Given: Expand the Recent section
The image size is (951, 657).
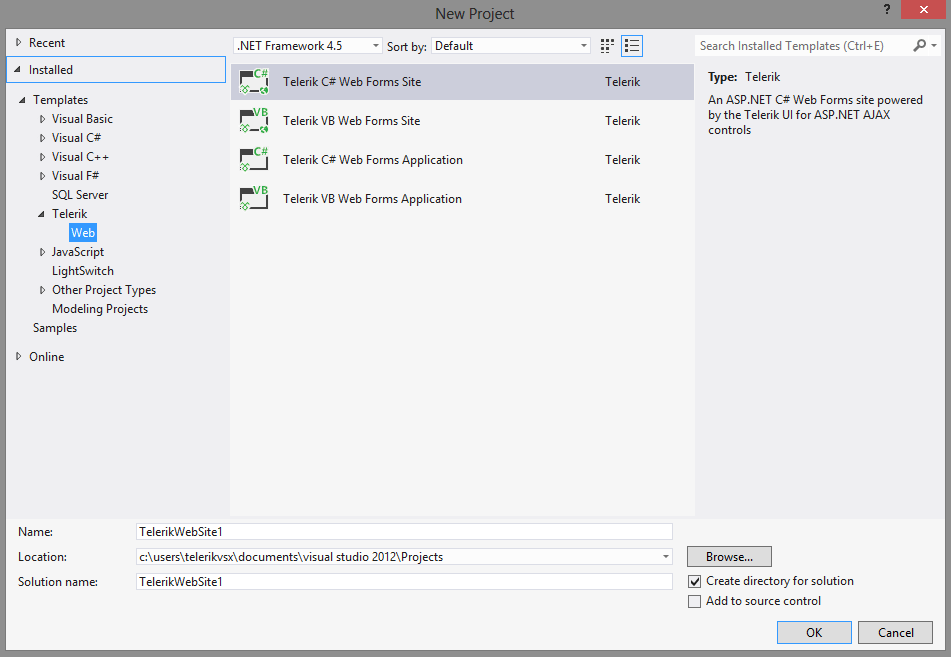Looking at the screenshot, I should [x=19, y=42].
